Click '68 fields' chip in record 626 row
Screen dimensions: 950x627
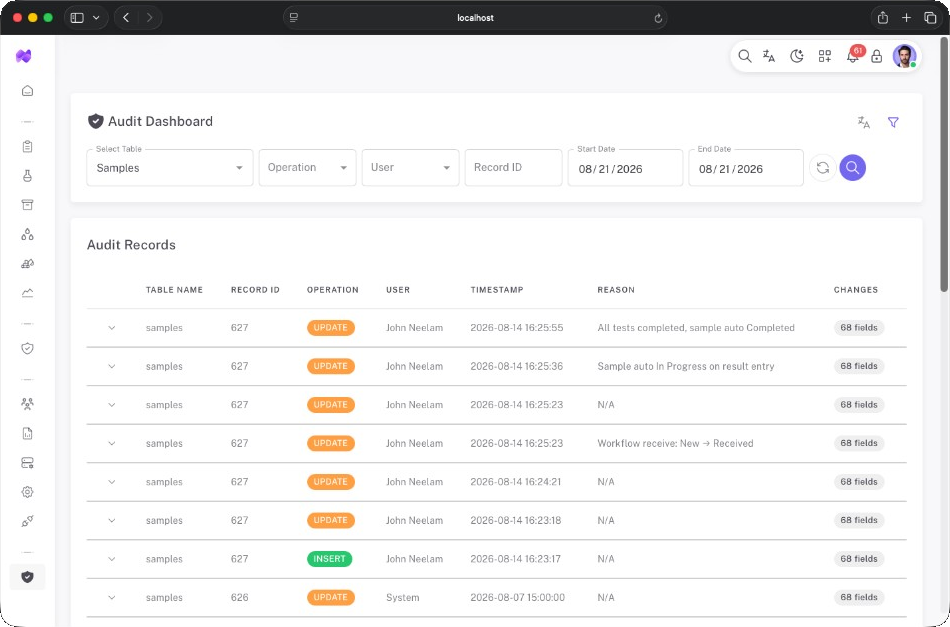click(x=859, y=597)
